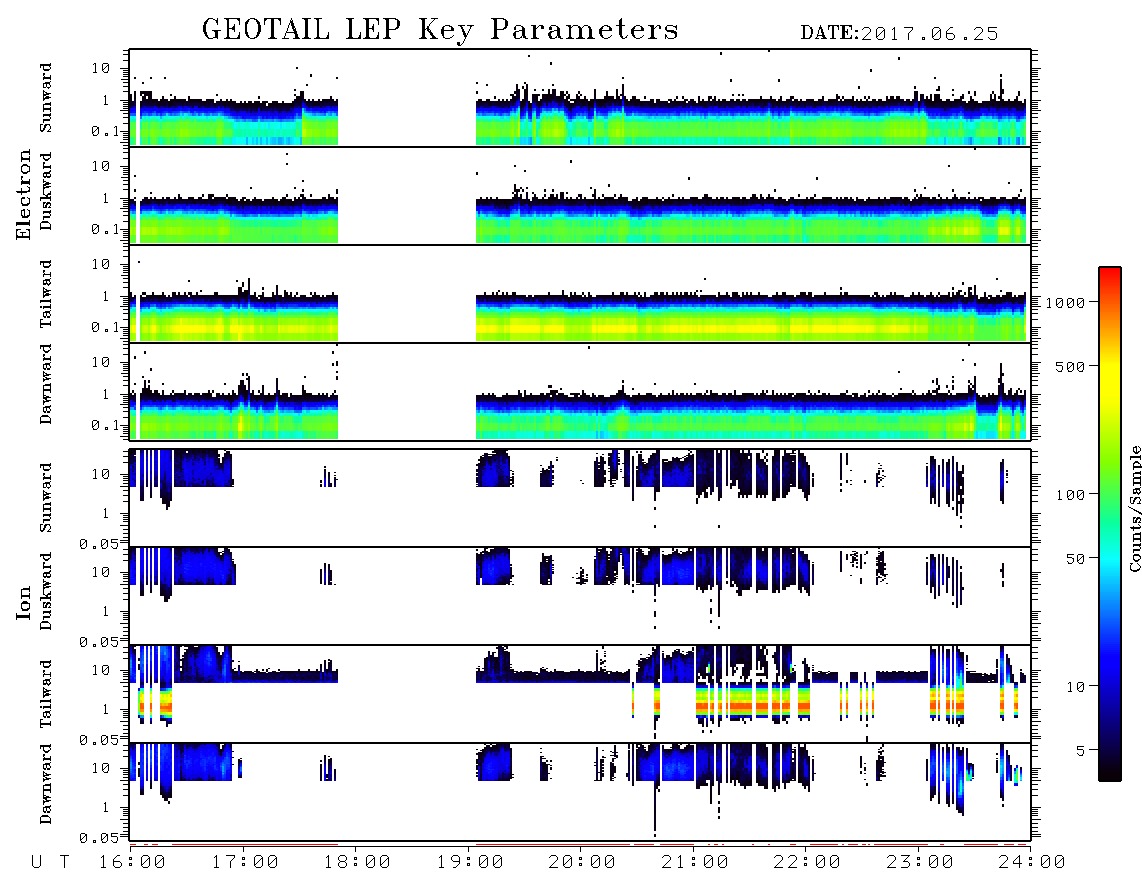This screenshot has width=1142, height=880.
Task: Select the Ion 'Sunward' panel label
Action: click(46, 498)
